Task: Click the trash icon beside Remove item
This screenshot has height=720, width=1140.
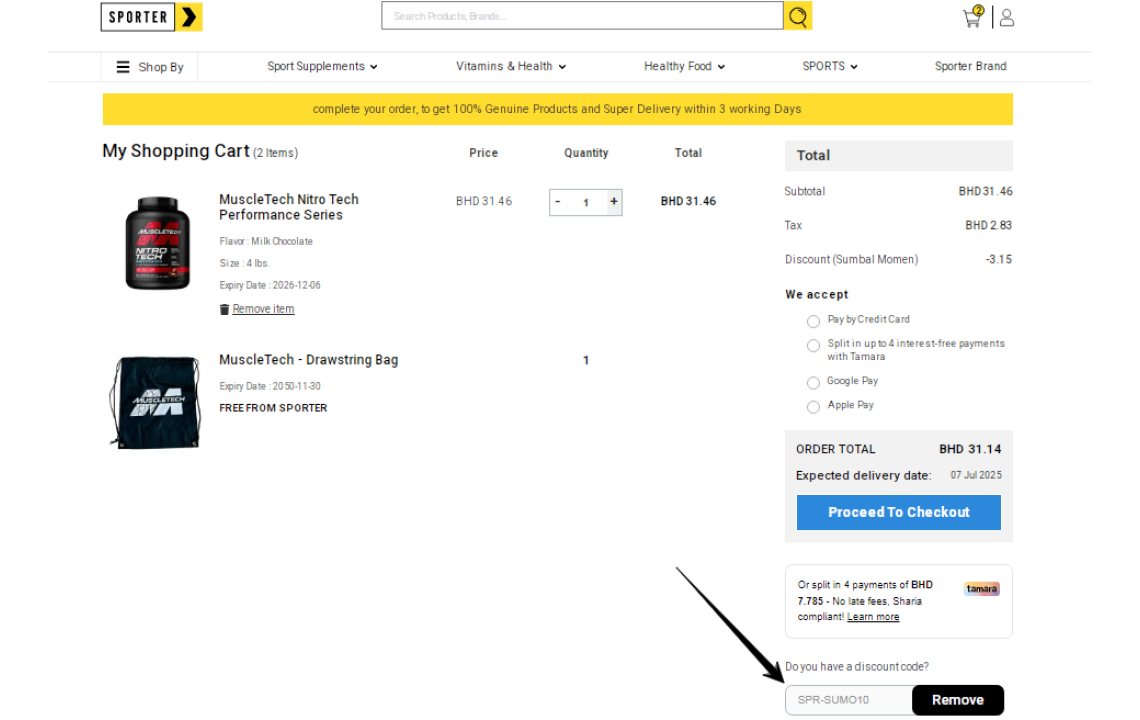Action: [x=224, y=310]
